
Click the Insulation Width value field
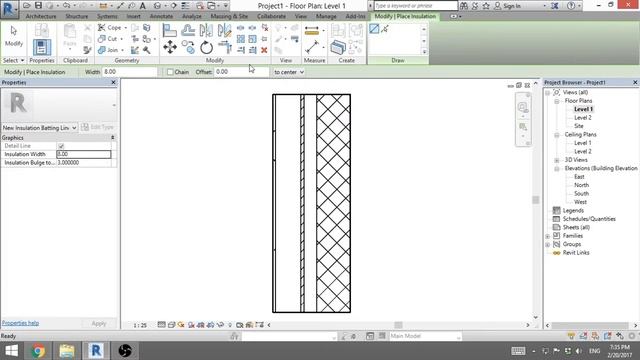tap(83, 154)
